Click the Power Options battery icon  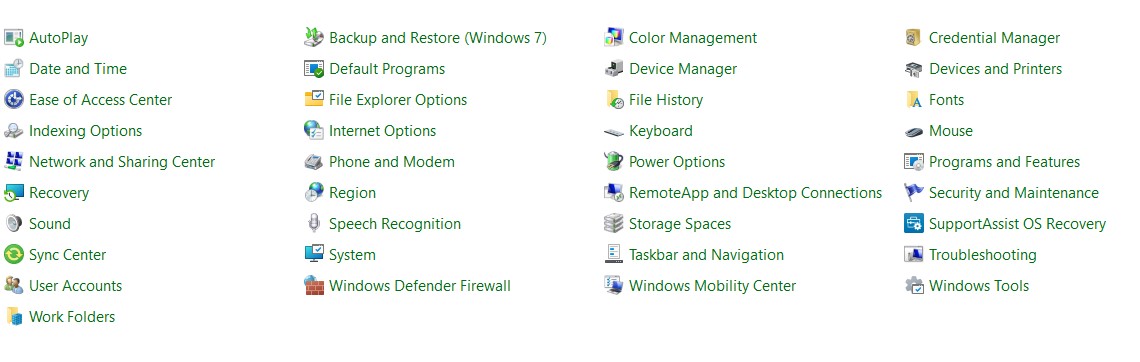pos(614,161)
